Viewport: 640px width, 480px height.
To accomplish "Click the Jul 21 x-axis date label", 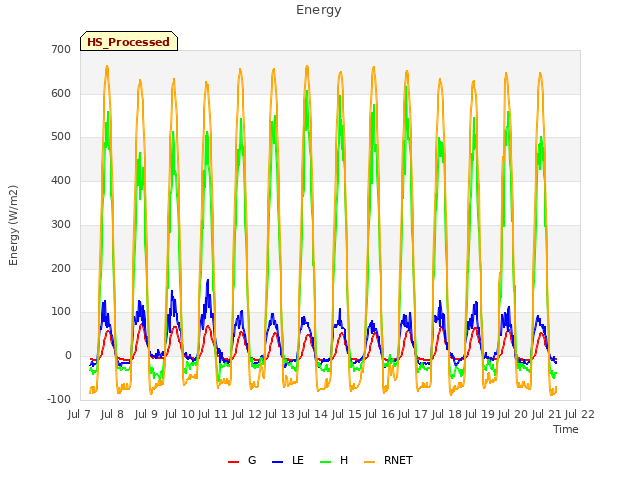I will point(547,414).
